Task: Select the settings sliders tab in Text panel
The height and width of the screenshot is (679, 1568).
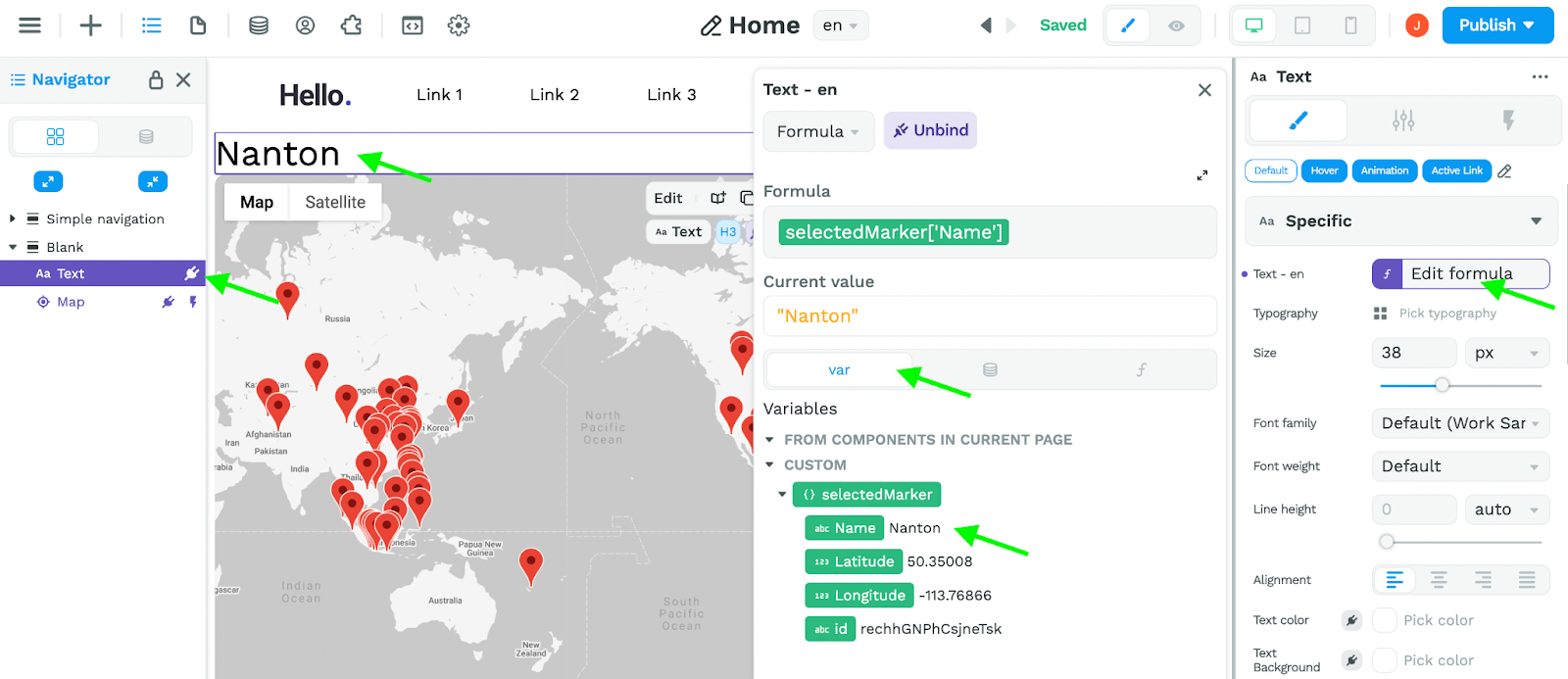Action: point(1403,121)
